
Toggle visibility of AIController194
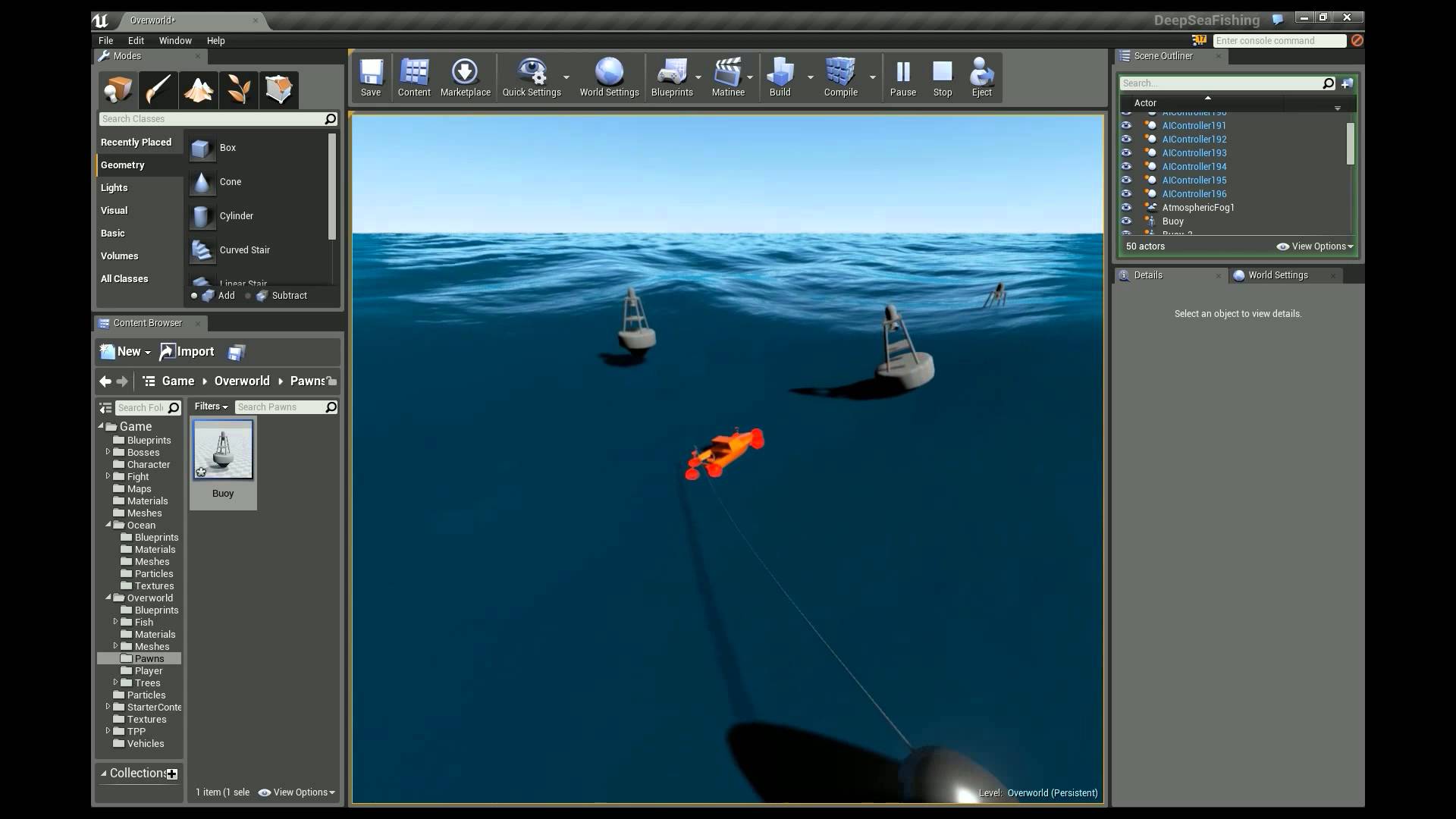[x=1126, y=167]
